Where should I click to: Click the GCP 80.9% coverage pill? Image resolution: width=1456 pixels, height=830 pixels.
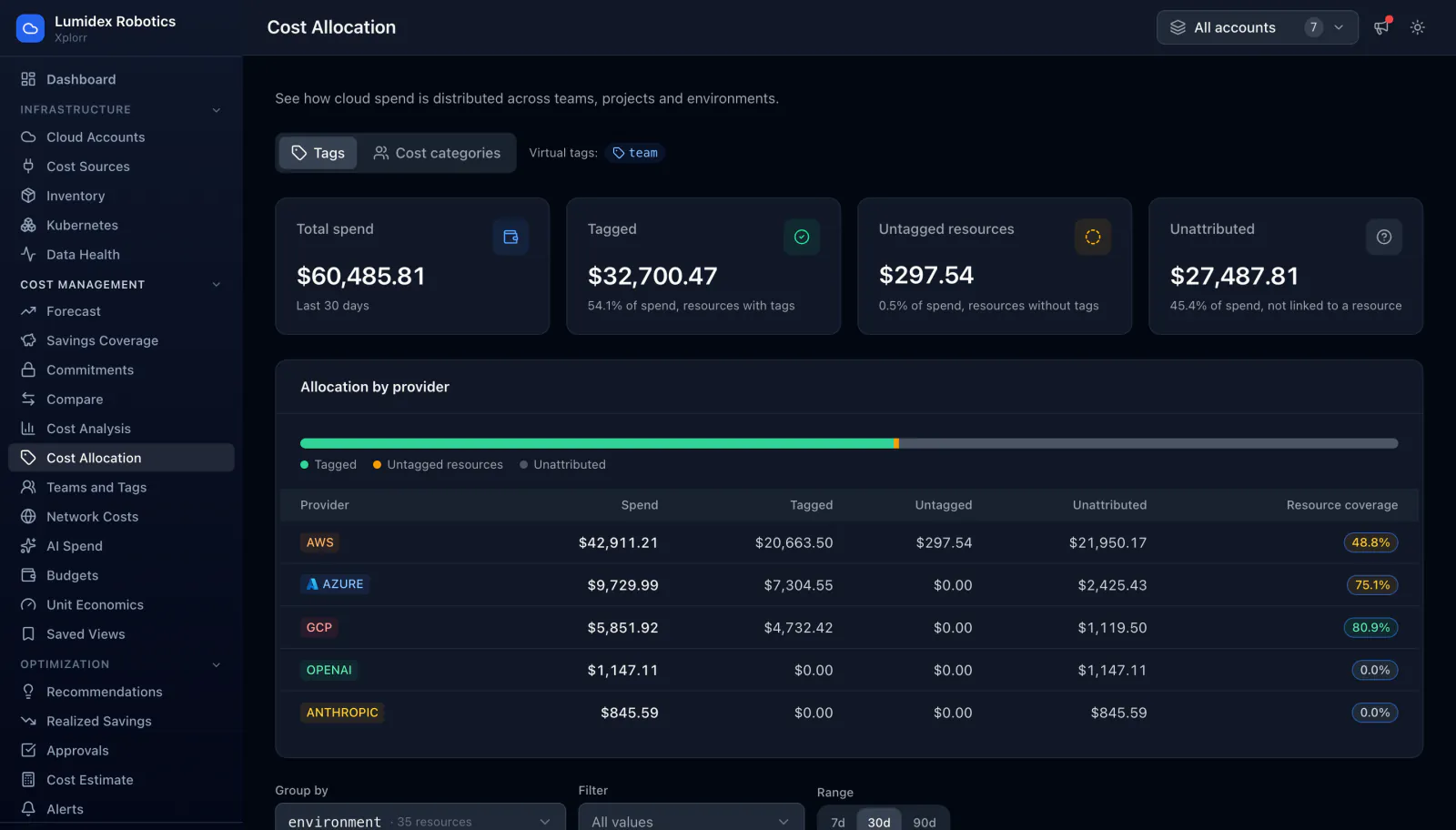[x=1370, y=627]
